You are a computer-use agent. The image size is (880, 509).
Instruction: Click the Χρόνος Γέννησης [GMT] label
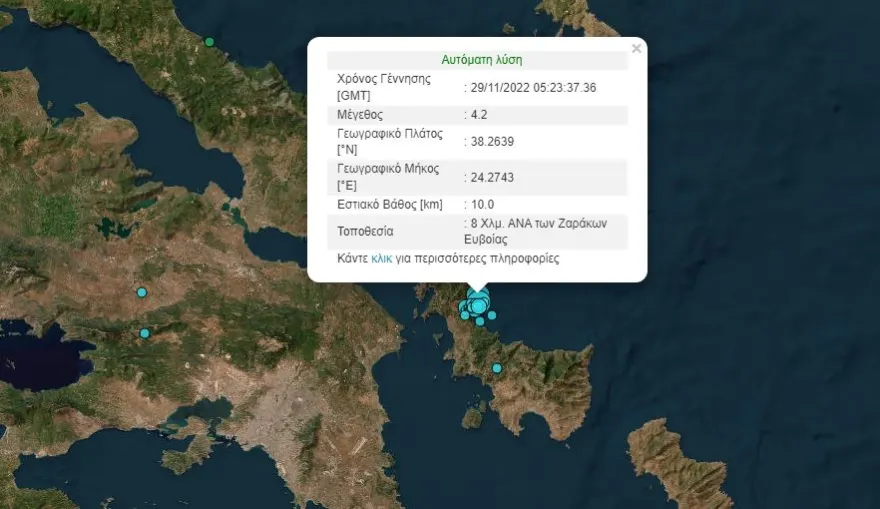384,87
